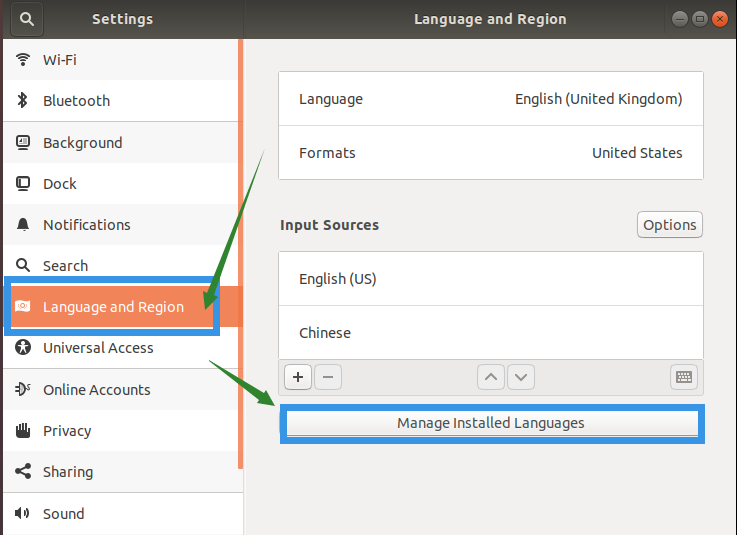737x535 pixels.
Task: Remove the selected input source
Action: click(x=328, y=377)
